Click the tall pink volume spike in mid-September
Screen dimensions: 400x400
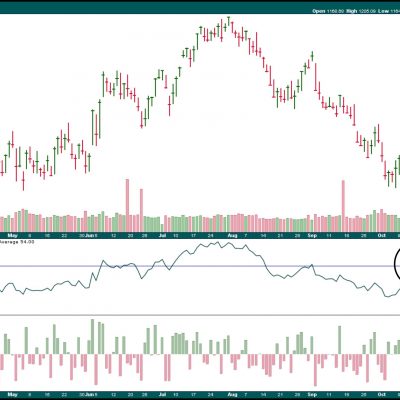click(x=343, y=206)
